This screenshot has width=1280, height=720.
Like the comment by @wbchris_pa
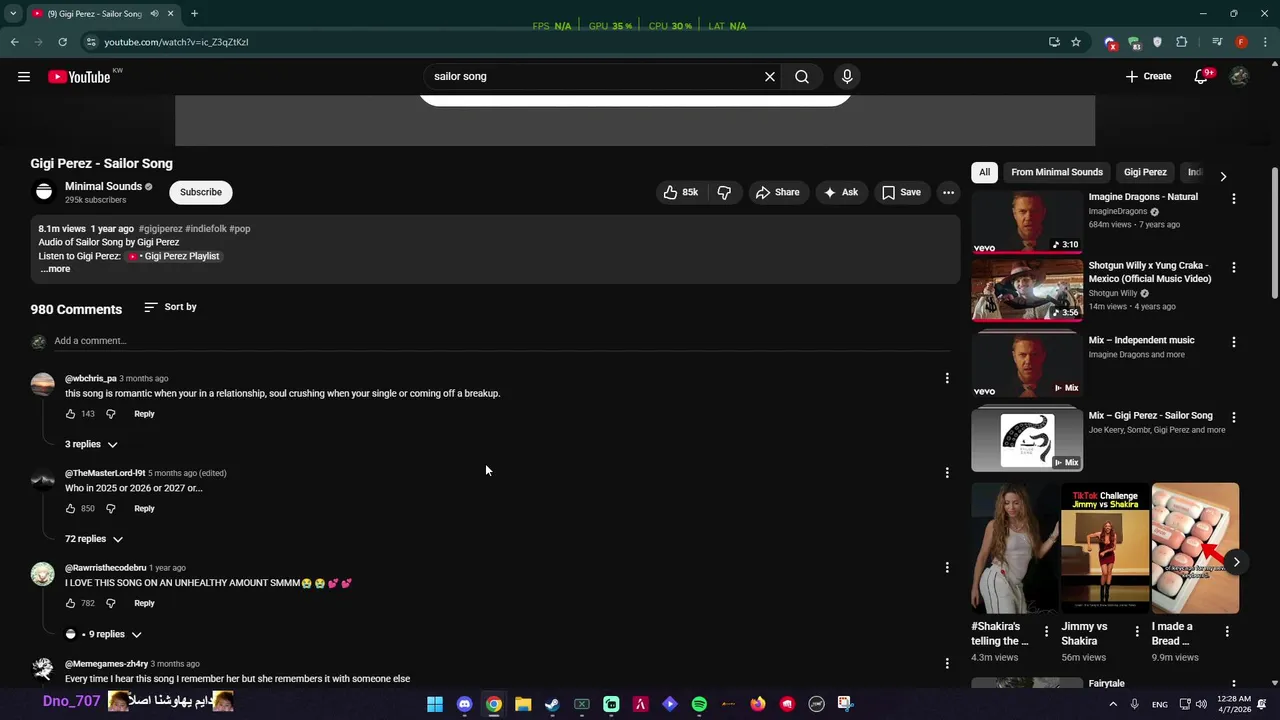tap(70, 414)
